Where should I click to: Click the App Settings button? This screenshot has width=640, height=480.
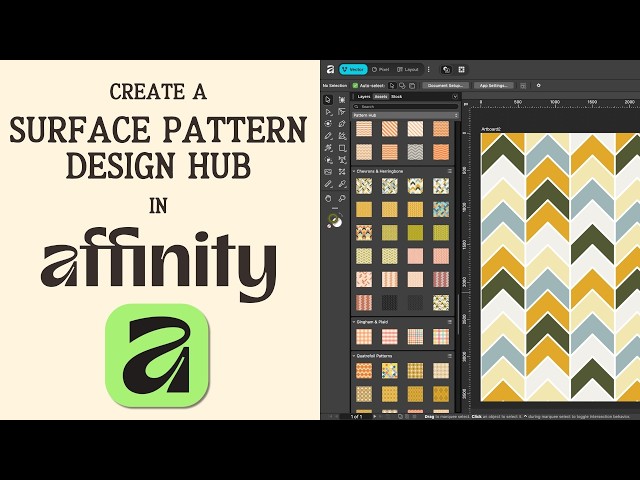(x=493, y=86)
